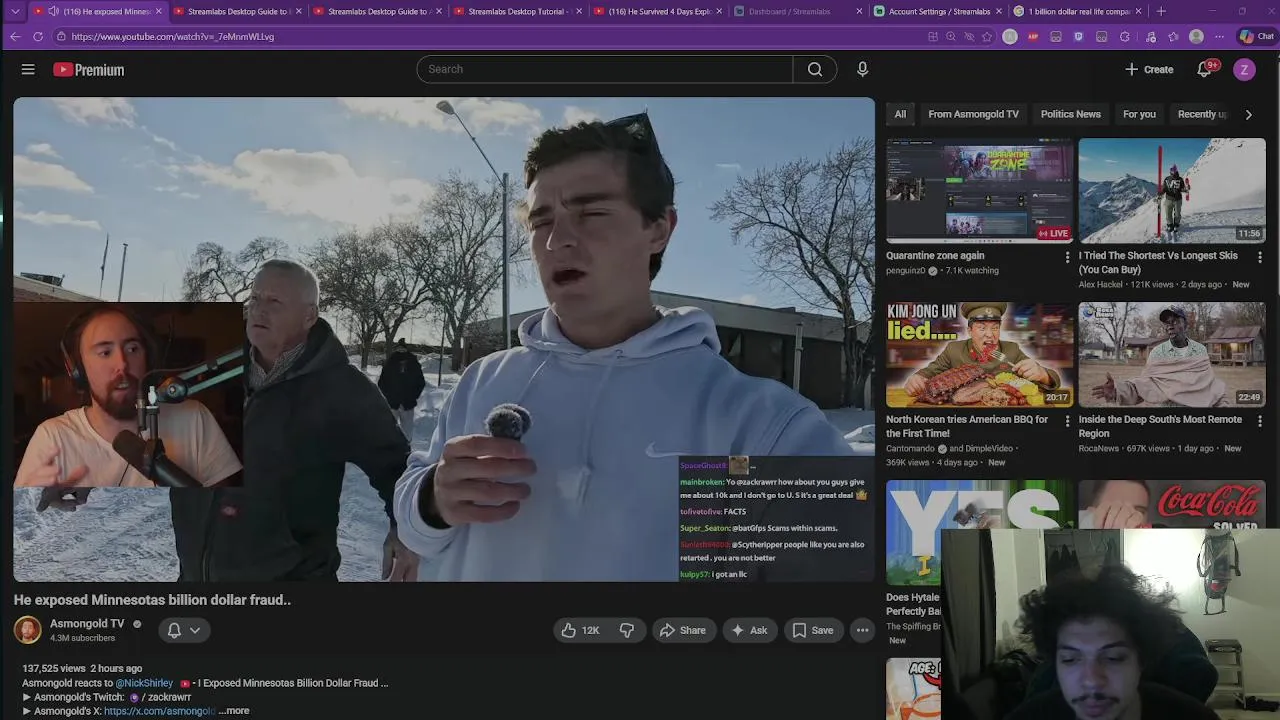
Task: Open options for 'Shortest Vs Longest Skis' video
Action: [x=1259, y=257]
